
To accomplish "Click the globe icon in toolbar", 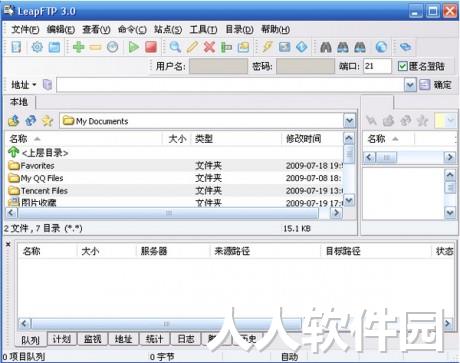I will point(381,47).
